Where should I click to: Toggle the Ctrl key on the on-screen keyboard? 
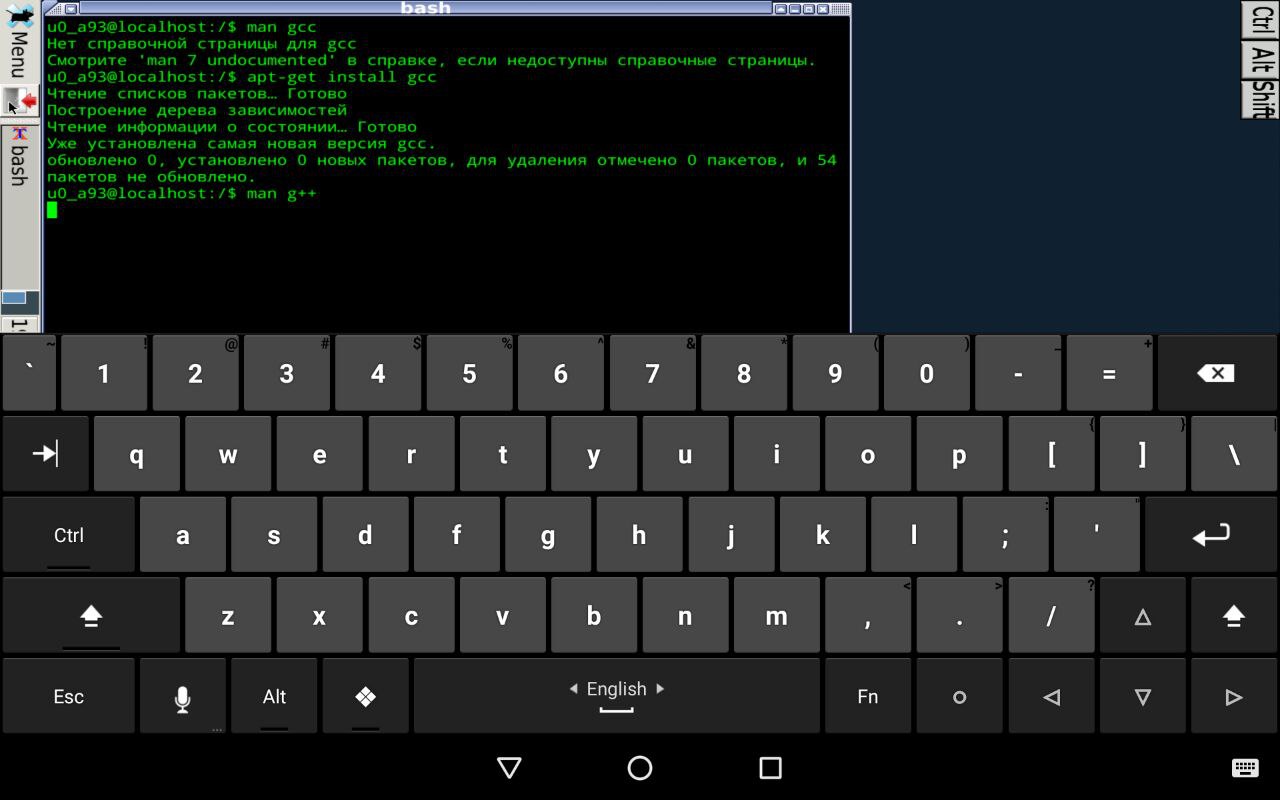coord(68,535)
